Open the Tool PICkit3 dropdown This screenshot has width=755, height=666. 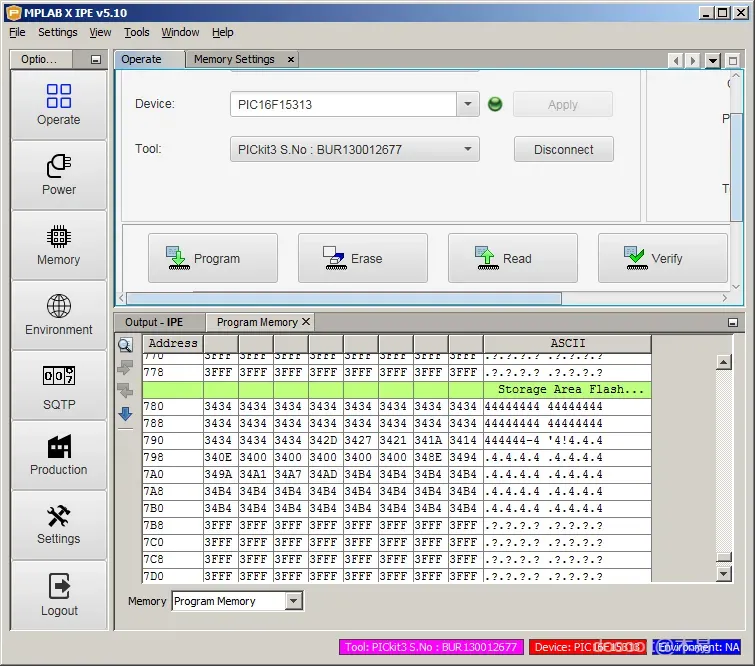pyautogui.click(x=468, y=149)
